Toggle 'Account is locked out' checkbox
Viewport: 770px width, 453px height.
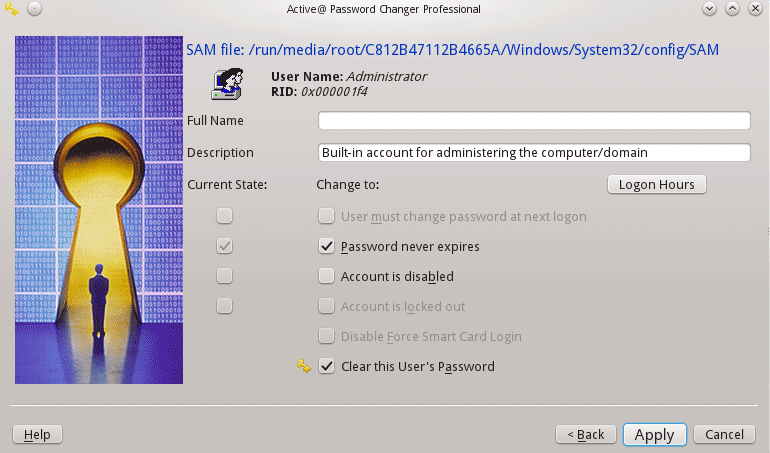coord(327,306)
